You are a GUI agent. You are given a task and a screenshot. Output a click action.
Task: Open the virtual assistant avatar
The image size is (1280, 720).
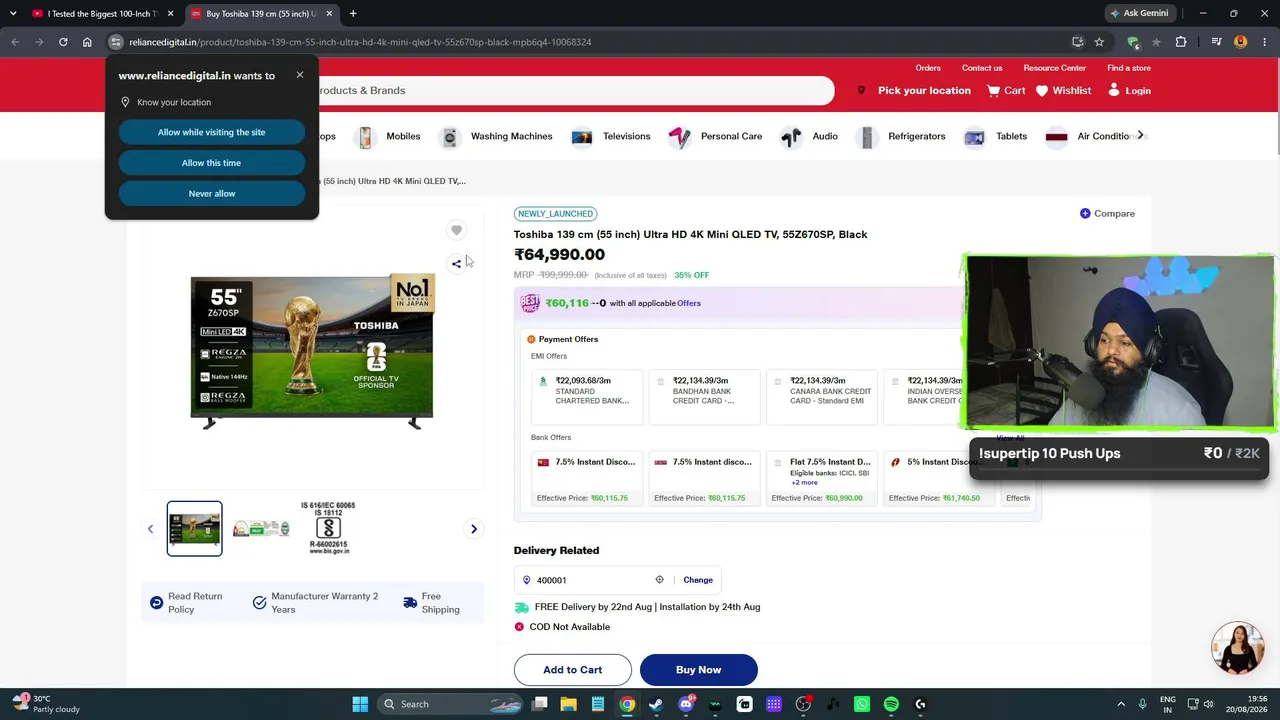pyautogui.click(x=1238, y=648)
